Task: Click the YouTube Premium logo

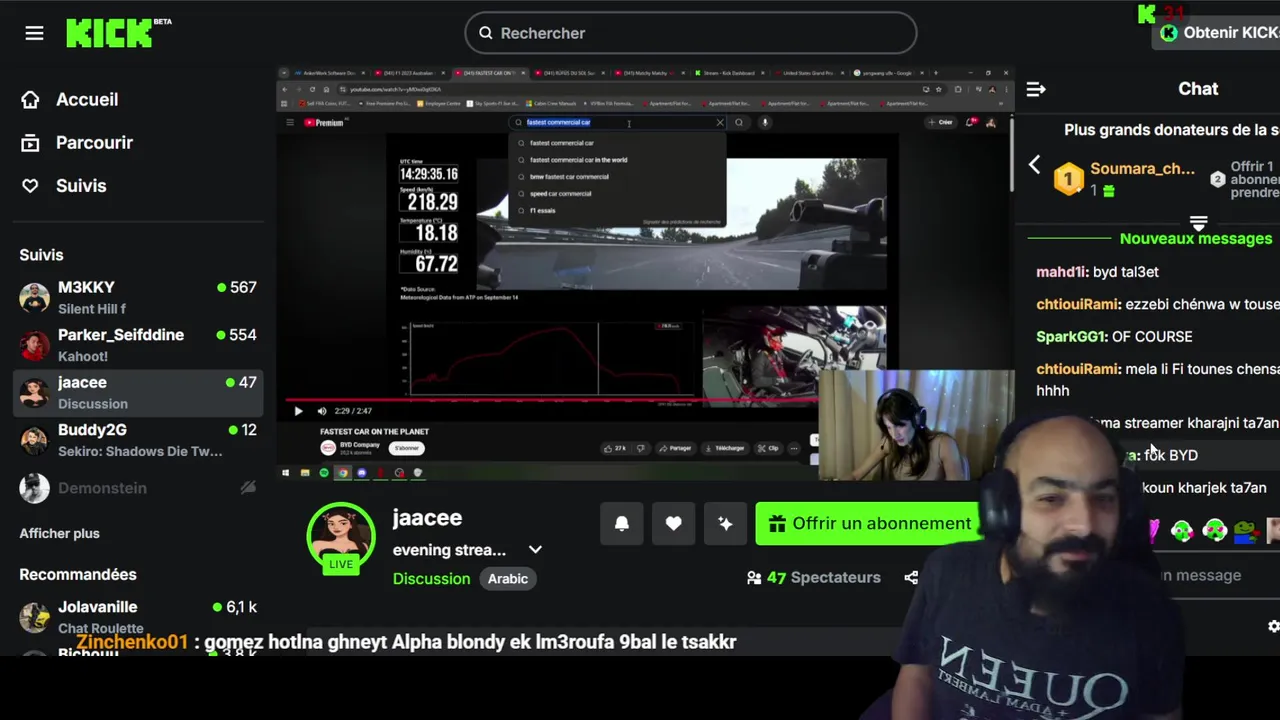Action: [x=323, y=123]
